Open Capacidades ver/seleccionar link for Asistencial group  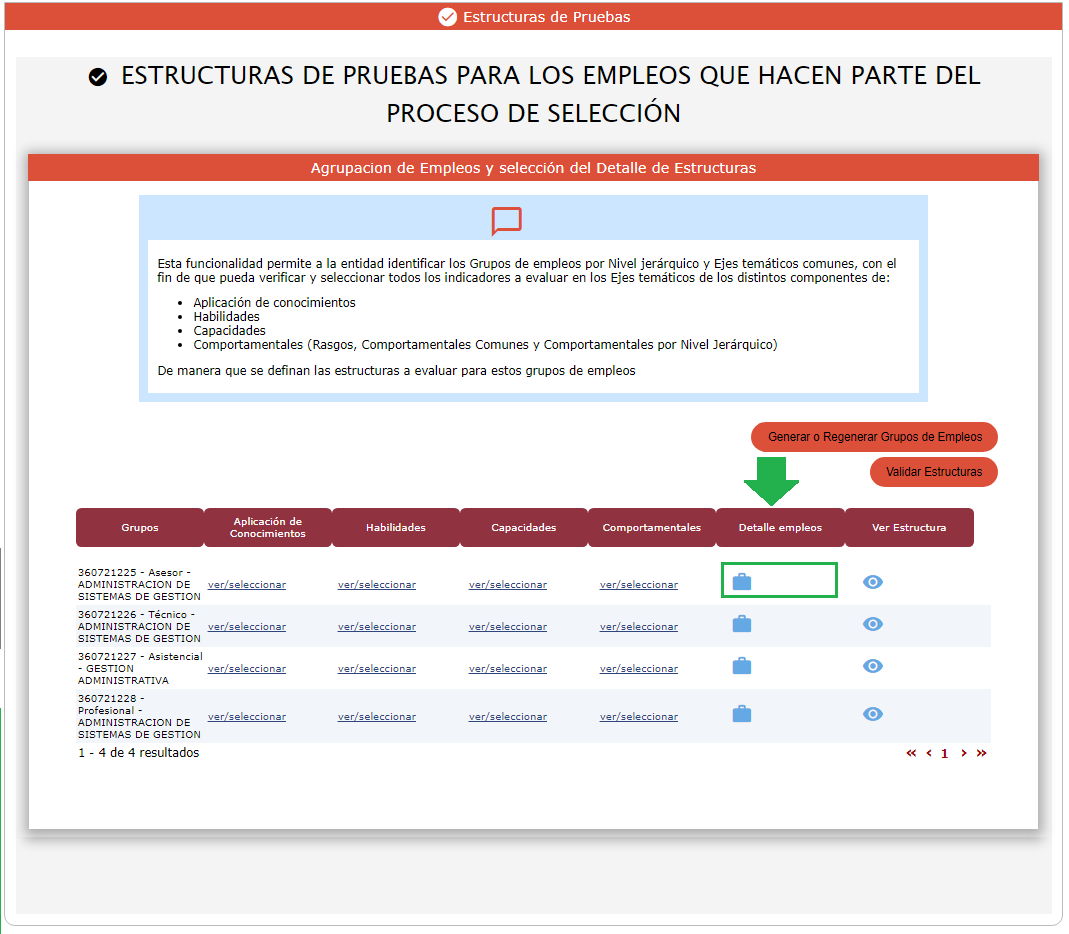click(508, 669)
